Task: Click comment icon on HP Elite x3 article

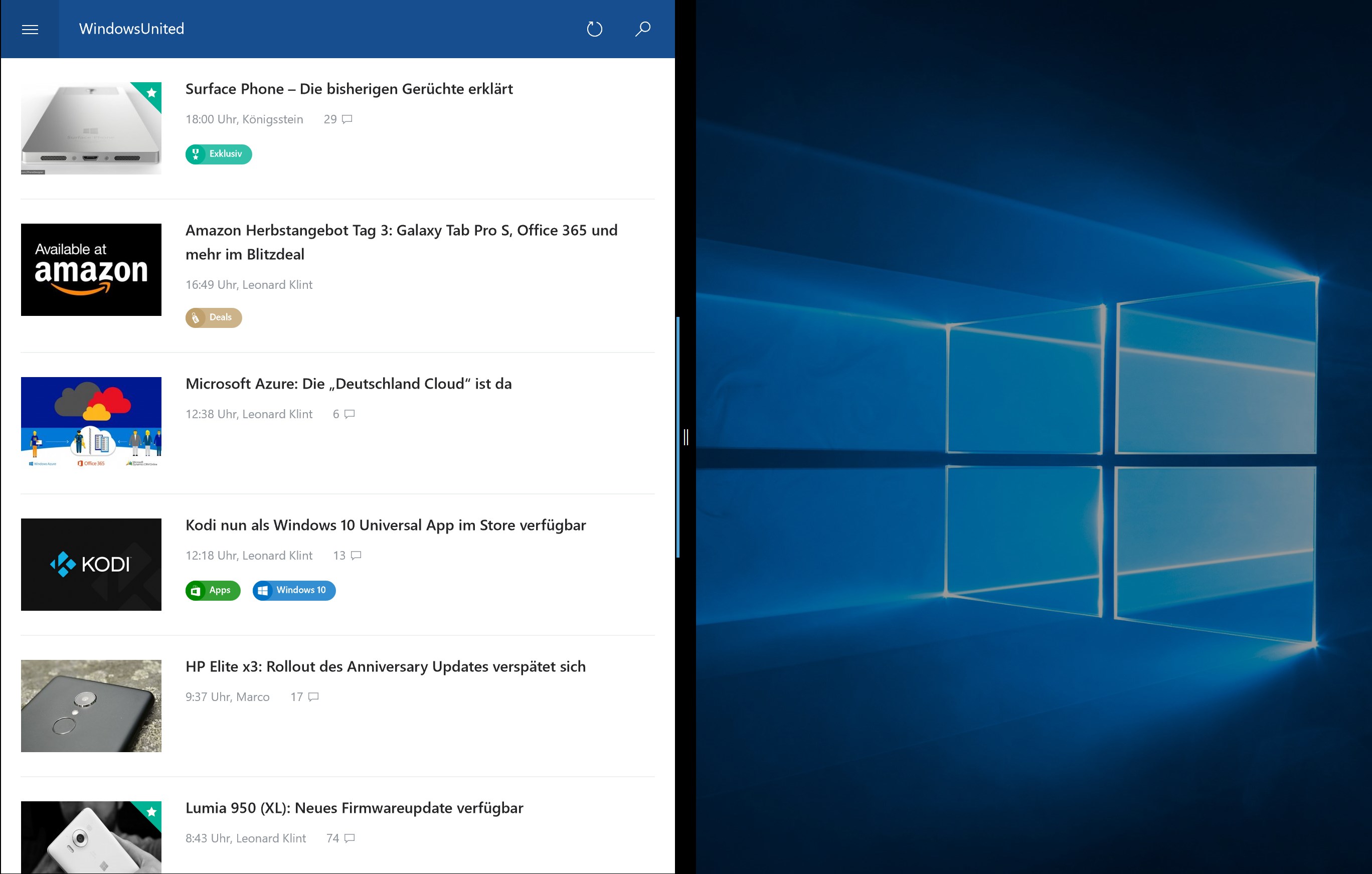Action: 313,697
